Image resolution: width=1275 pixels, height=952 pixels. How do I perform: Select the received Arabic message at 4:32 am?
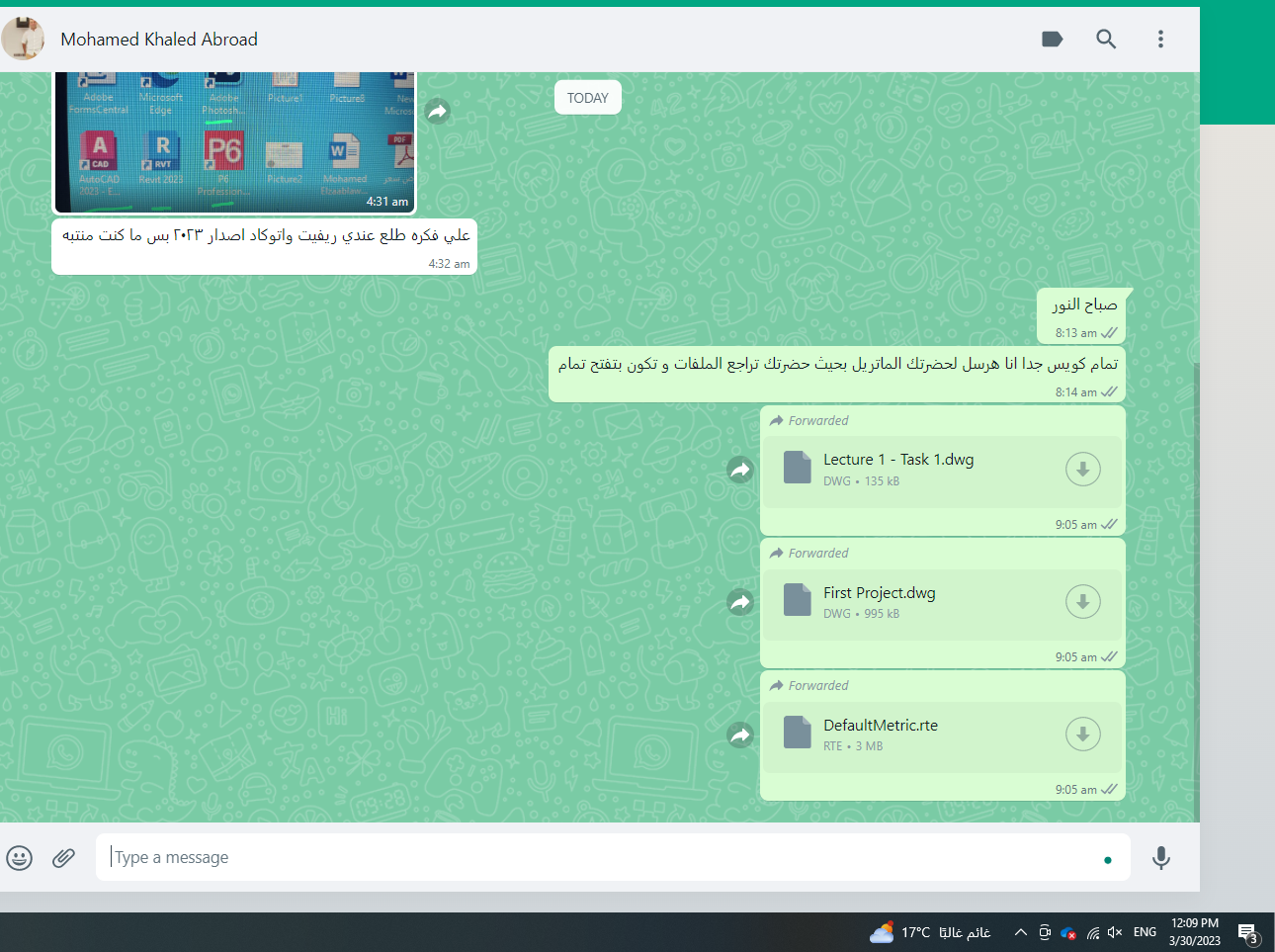265,246
